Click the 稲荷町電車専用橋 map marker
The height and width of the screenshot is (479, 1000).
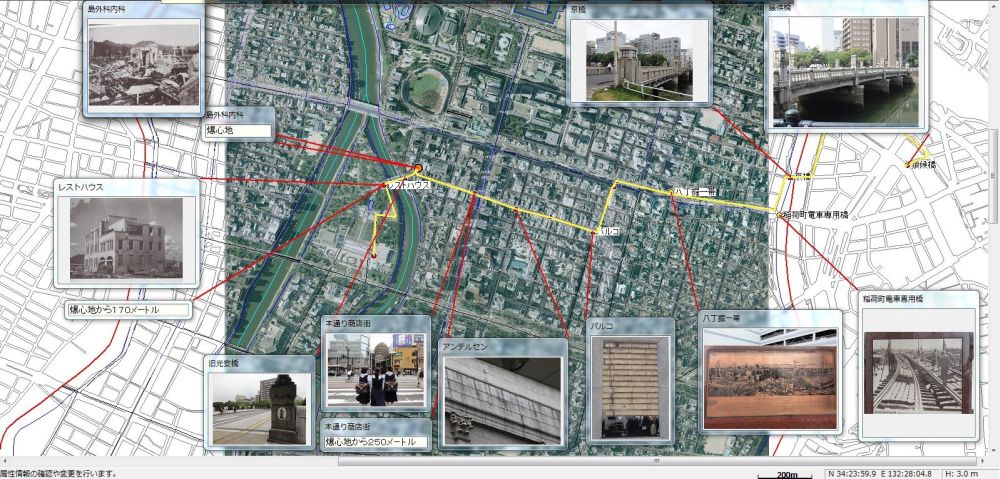pos(779,215)
